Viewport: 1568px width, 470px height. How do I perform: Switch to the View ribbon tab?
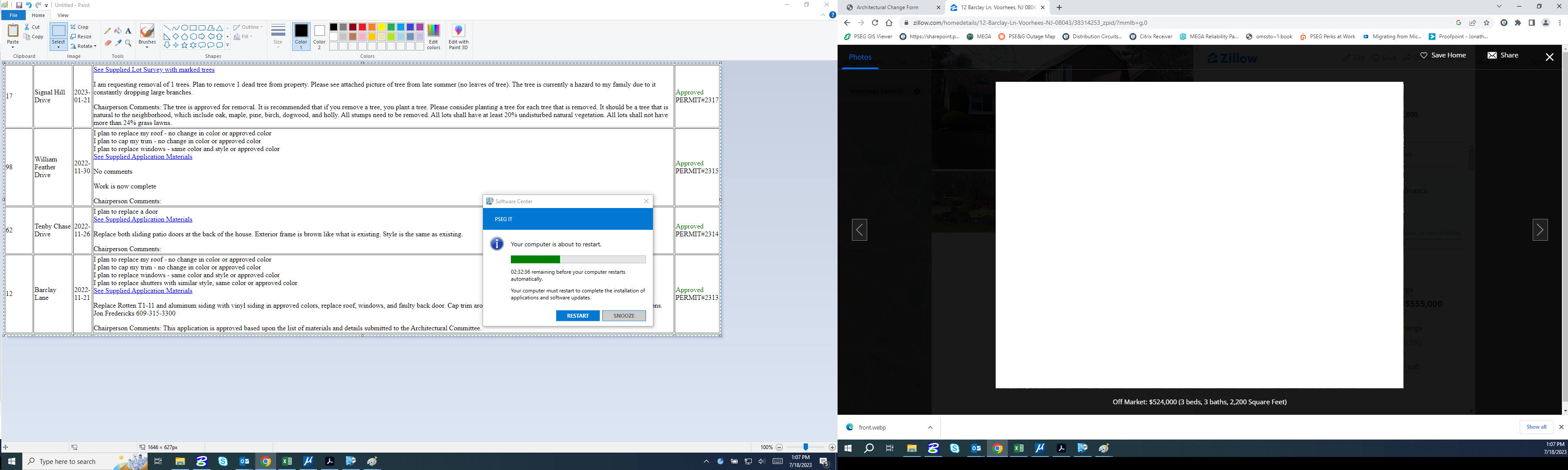click(63, 15)
